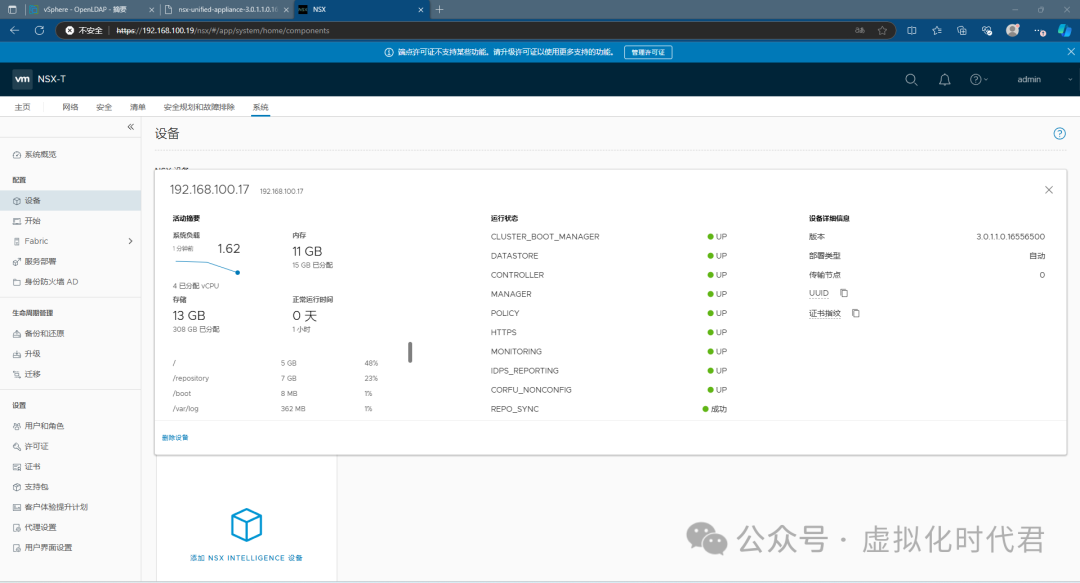Click the 不安全 site security indicator
This screenshot has width=1080, height=583.
click(x=84, y=30)
